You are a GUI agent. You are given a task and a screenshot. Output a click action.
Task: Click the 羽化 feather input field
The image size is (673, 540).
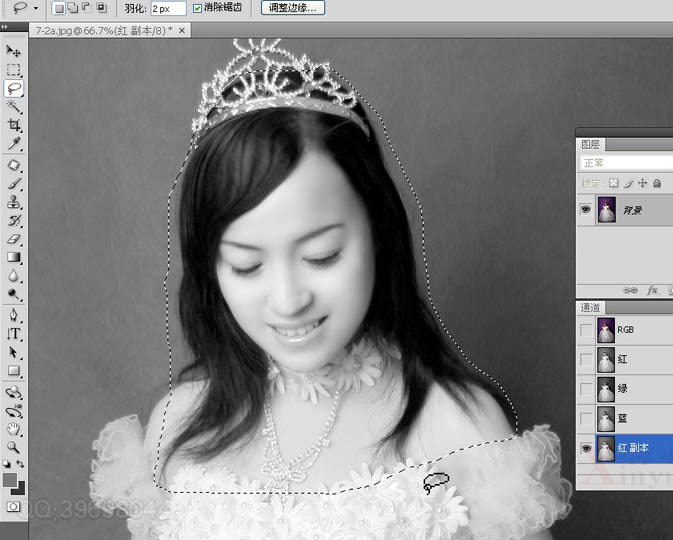[168, 8]
